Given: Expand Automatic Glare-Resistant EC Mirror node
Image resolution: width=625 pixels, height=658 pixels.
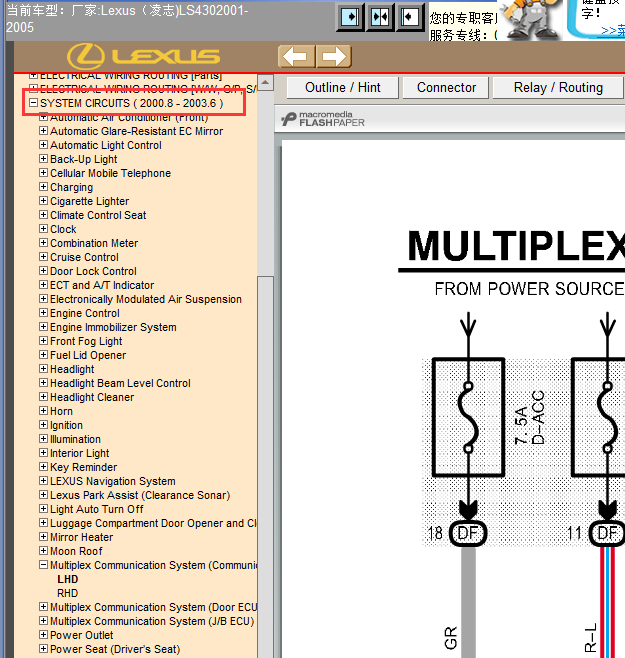Looking at the screenshot, I should [43, 131].
